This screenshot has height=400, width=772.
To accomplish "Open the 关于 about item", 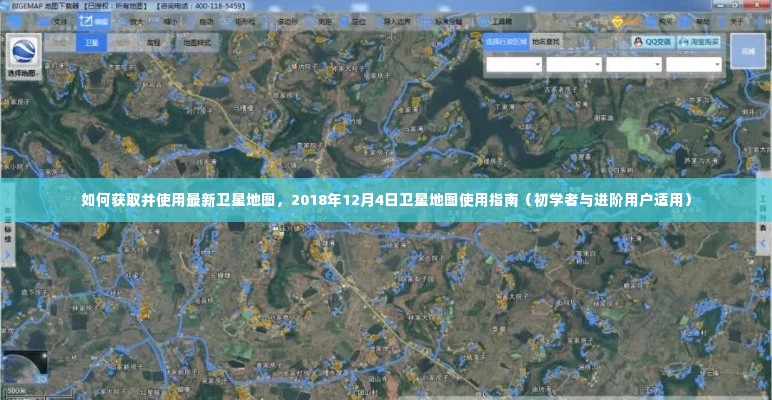I will point(730,22).
